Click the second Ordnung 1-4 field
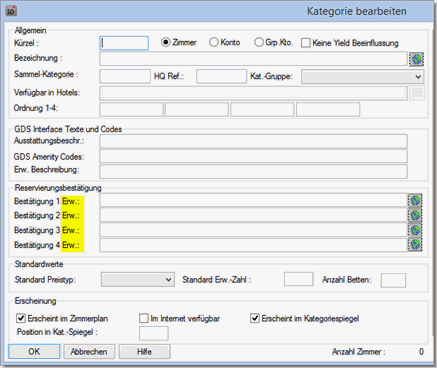Image resolution: width=437 pixels, height=368 pixels. [x=197, y=110]
